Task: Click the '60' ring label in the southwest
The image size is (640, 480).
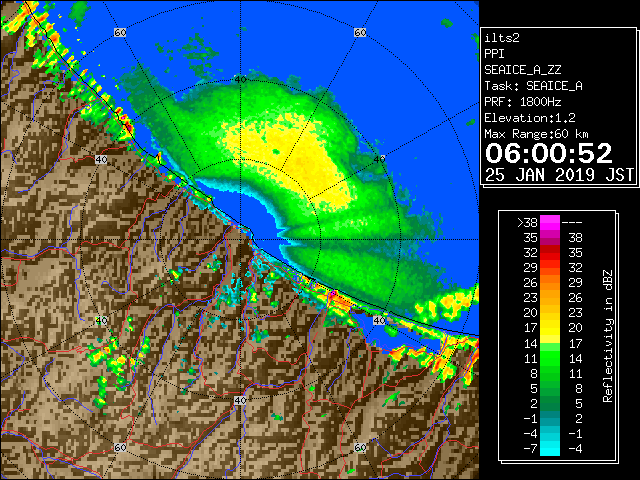Action: pos(120,447)
